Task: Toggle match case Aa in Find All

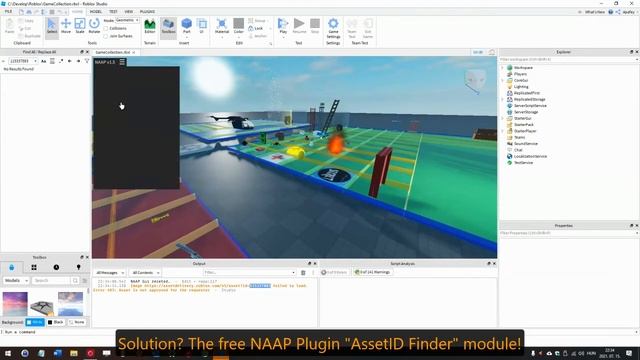Action: coord(44,61)
